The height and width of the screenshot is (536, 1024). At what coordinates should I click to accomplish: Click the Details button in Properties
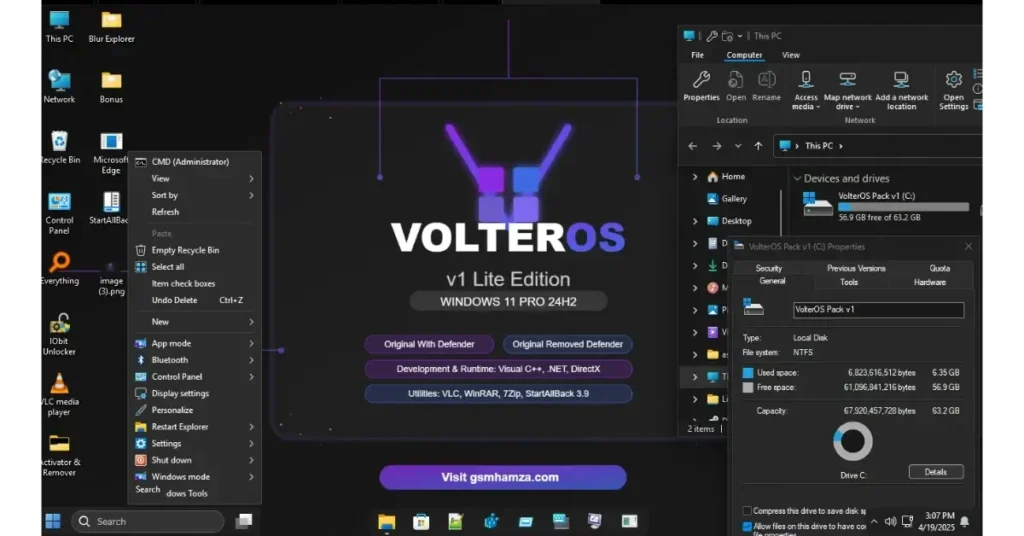tap(936, 472)
